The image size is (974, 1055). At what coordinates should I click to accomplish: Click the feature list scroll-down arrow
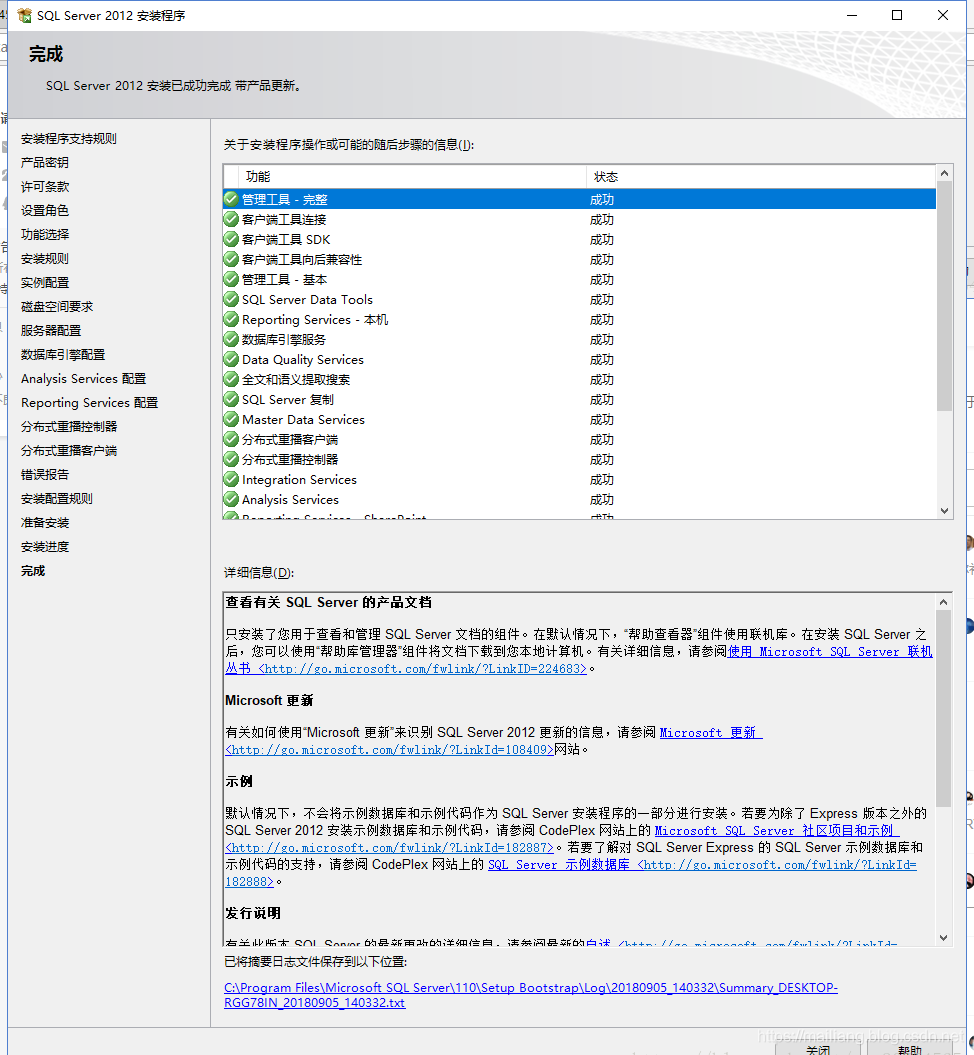tap(944, 511)
